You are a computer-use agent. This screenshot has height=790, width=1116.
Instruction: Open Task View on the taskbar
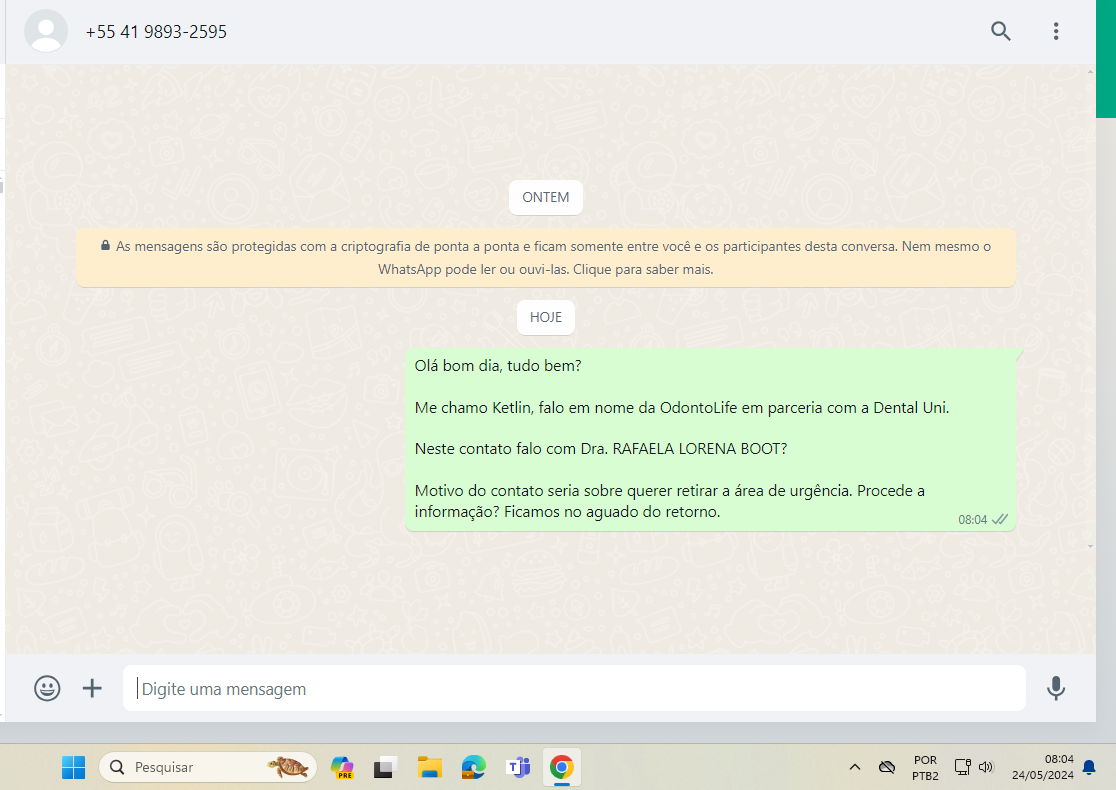pos(384,767)
